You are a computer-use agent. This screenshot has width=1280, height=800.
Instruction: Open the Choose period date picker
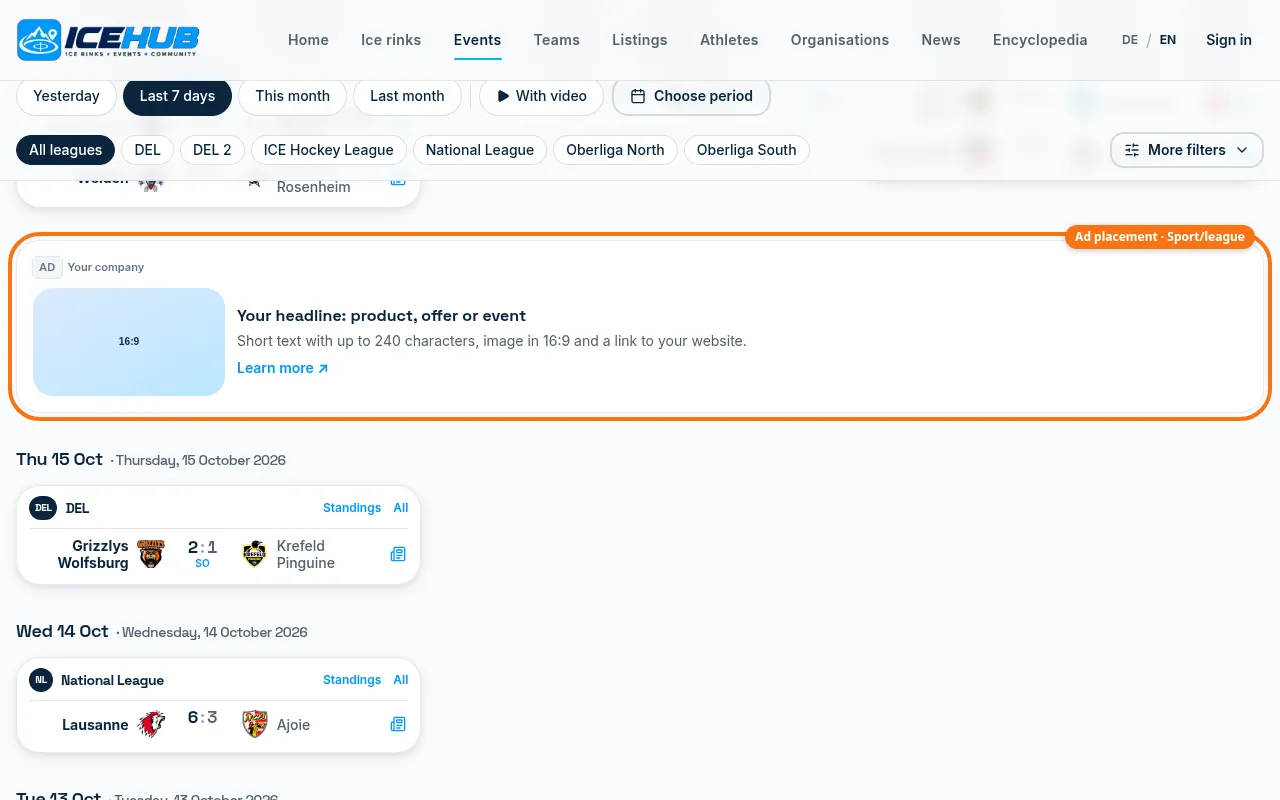click(691, 96)
